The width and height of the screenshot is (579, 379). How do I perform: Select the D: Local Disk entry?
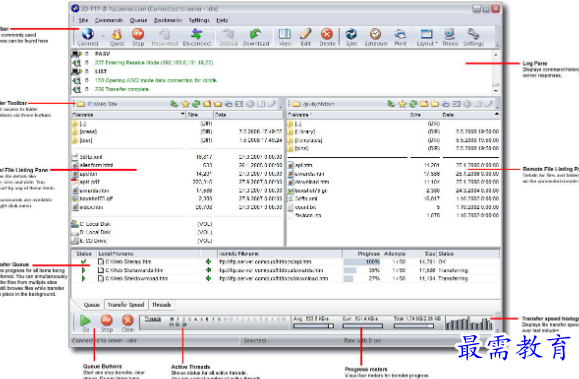tap(91, 232)
